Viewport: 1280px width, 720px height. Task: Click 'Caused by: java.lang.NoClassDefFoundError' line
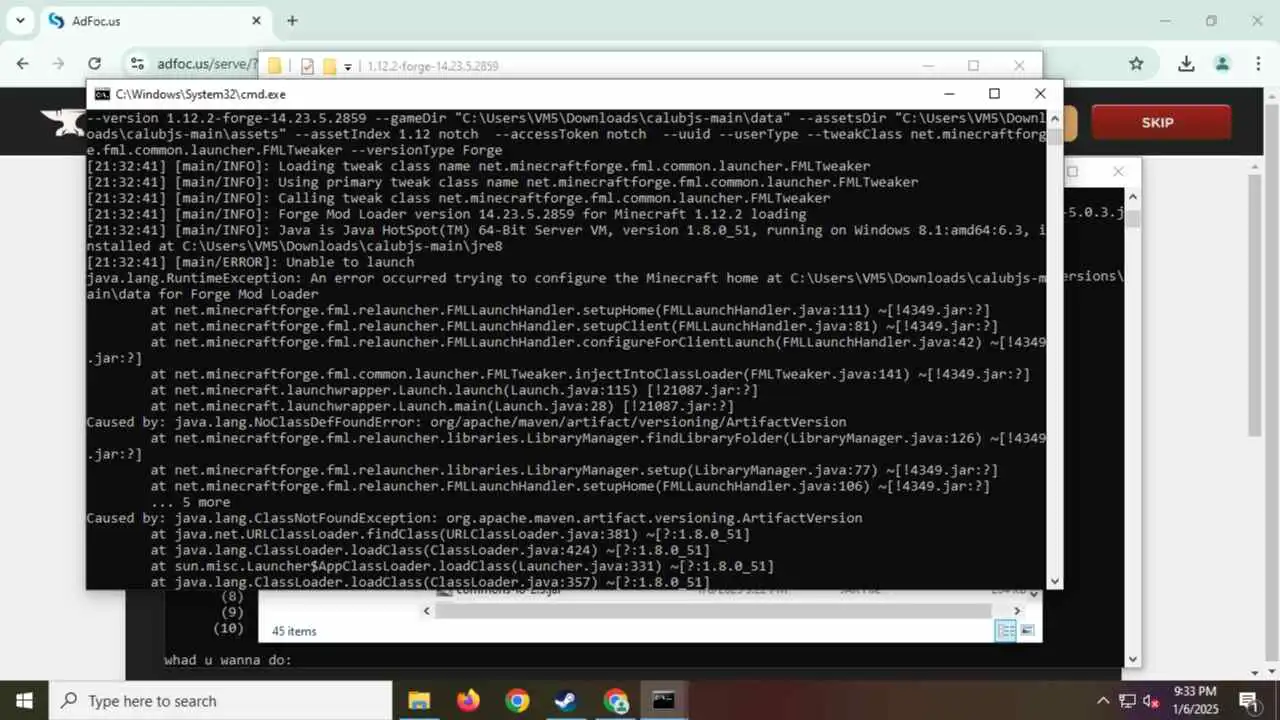pos(466,422)
